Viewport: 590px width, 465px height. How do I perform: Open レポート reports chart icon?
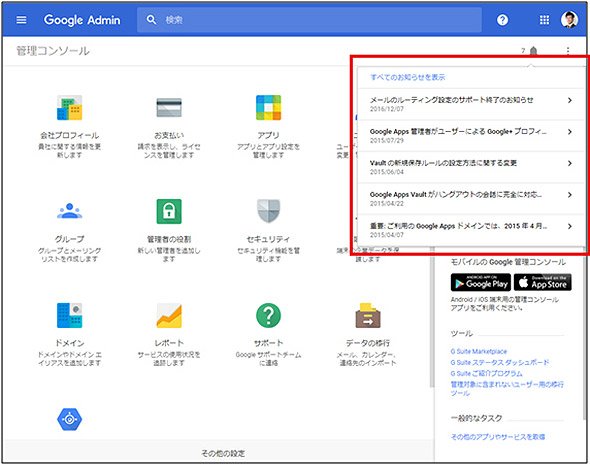(169, 315)
